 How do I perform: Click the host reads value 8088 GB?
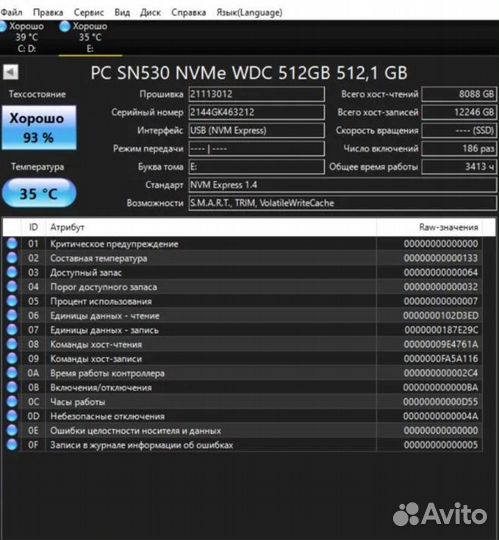[x=459, y=94]
